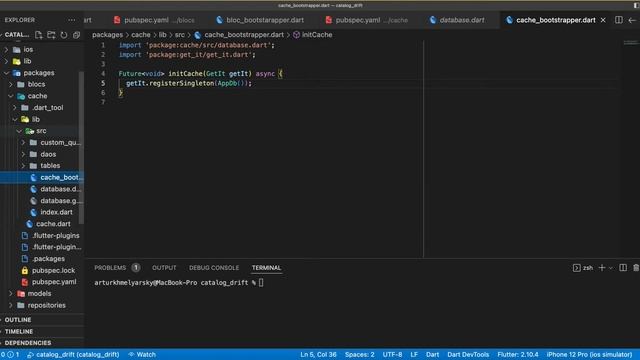Screen dimensions: 640x360
Task: Click the back arrow at top right of the editor
Action: pyautogui.click(x=632, y=20)
